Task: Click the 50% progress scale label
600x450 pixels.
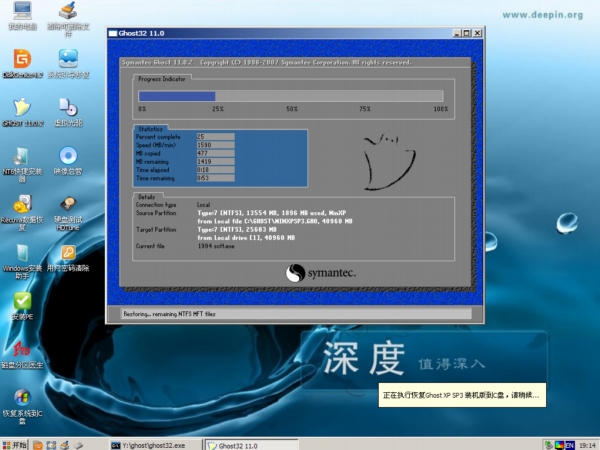Action: (x=292, y=109)
